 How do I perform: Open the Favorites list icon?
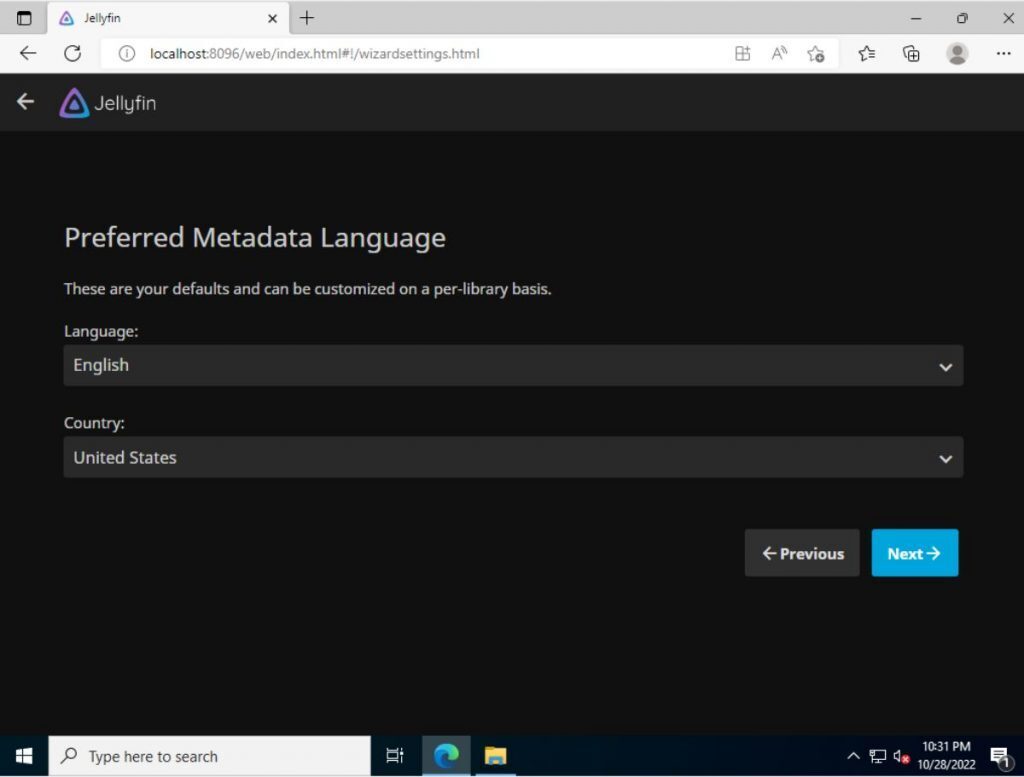click(x=868, y=54)
